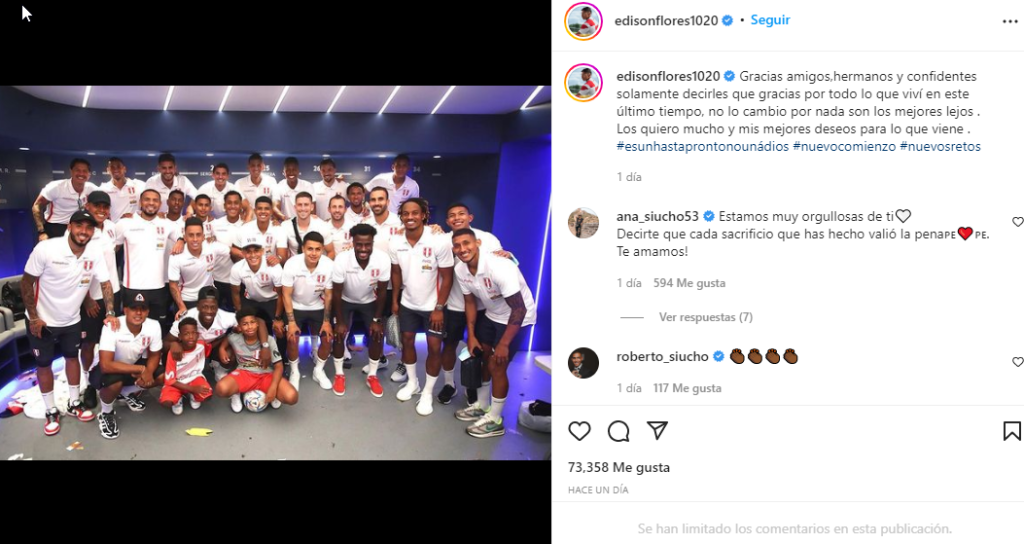Open hashtag #esunhastaprontonounádios
This screenshot has width=1024, height=544.
(x=703, y=146)
